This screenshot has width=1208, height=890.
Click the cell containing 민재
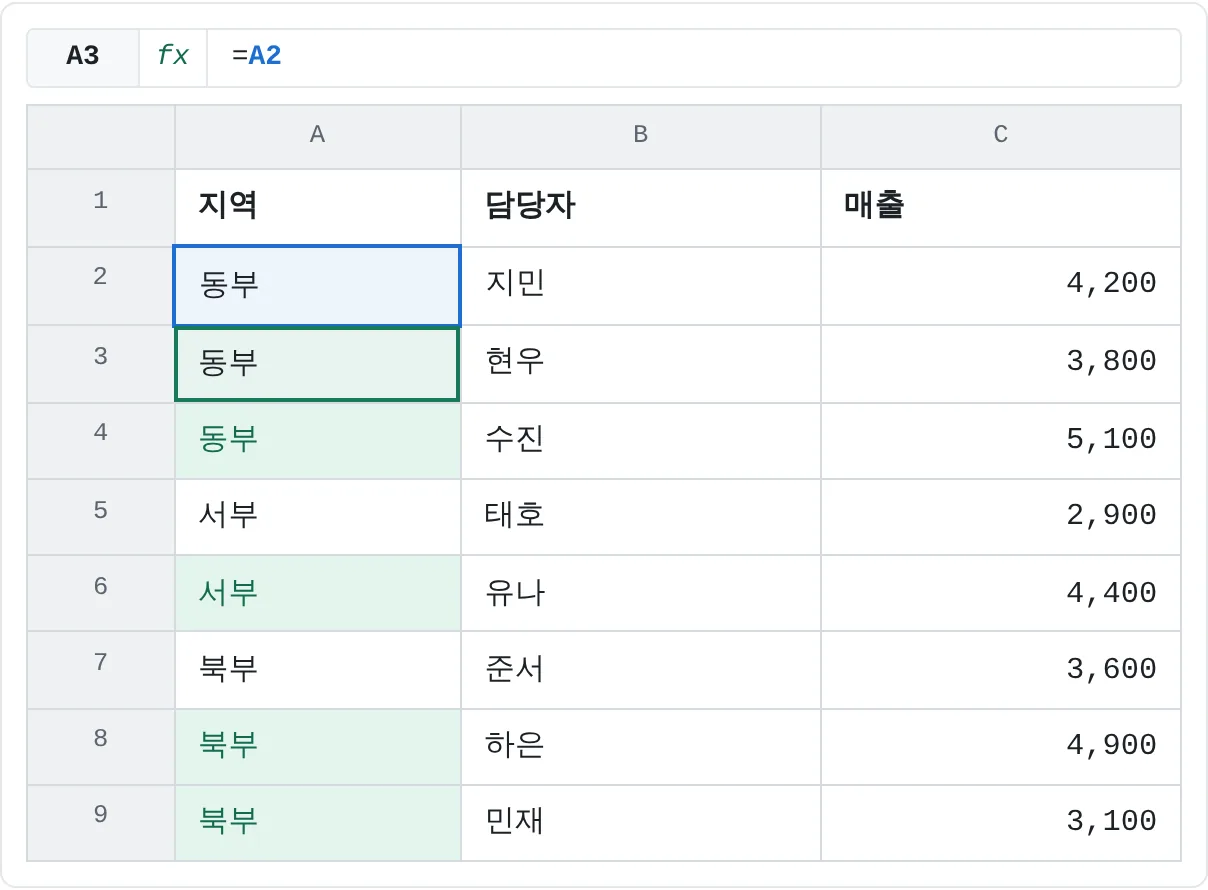click(x=641, y=822)
